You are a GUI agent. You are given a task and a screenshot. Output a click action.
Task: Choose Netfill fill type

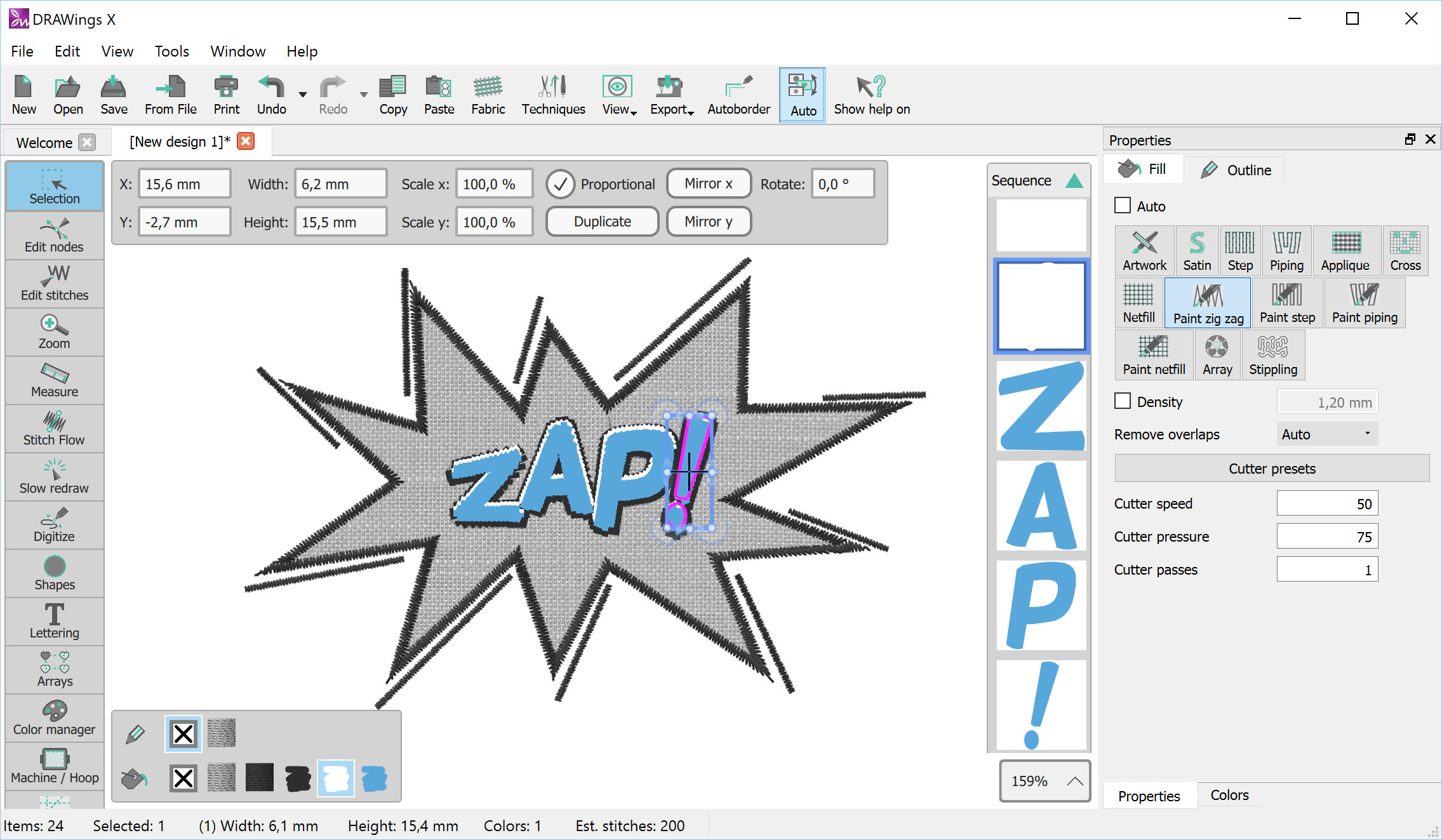point(1138,303)
